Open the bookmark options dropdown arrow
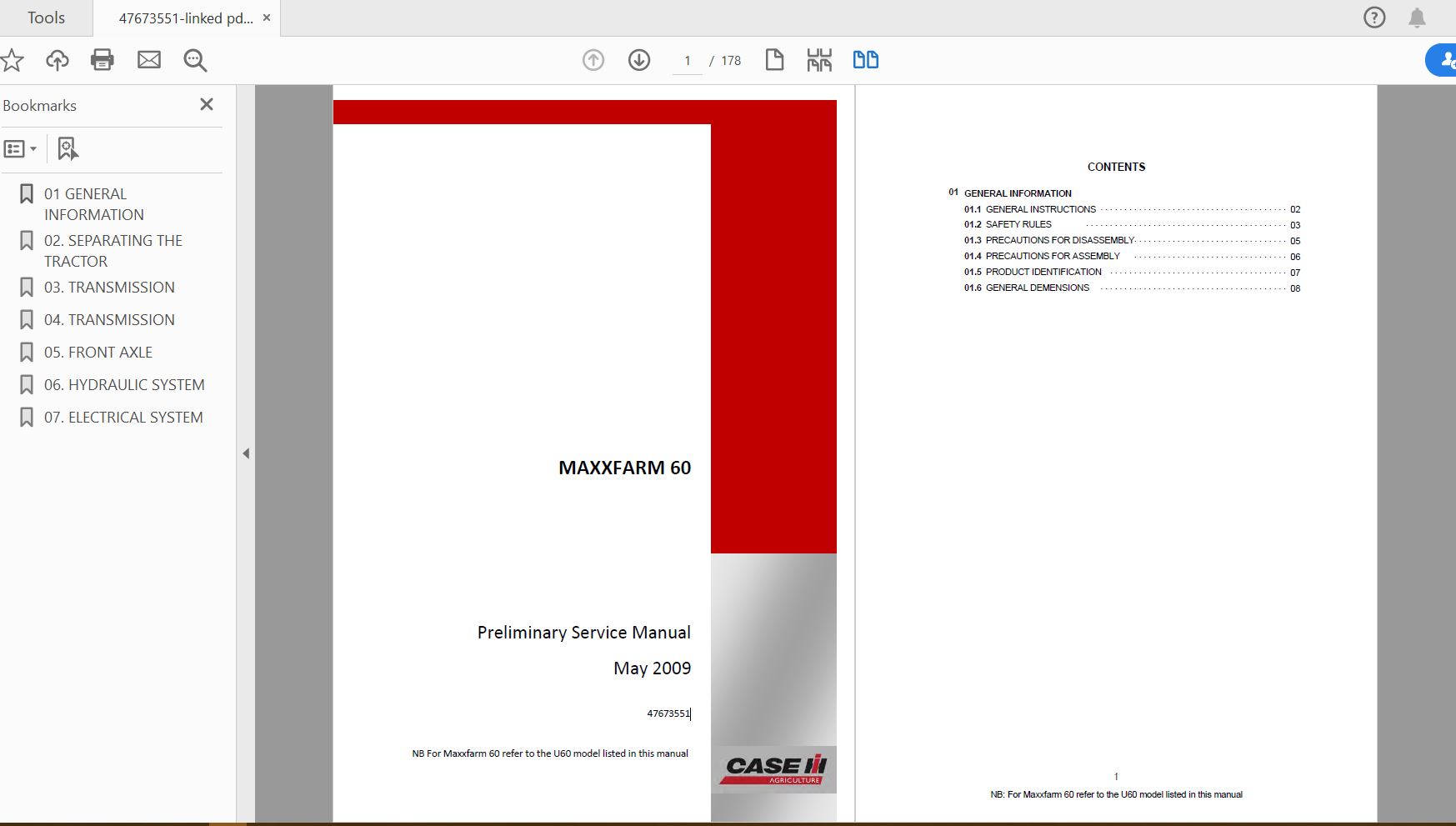 (34, 148)
